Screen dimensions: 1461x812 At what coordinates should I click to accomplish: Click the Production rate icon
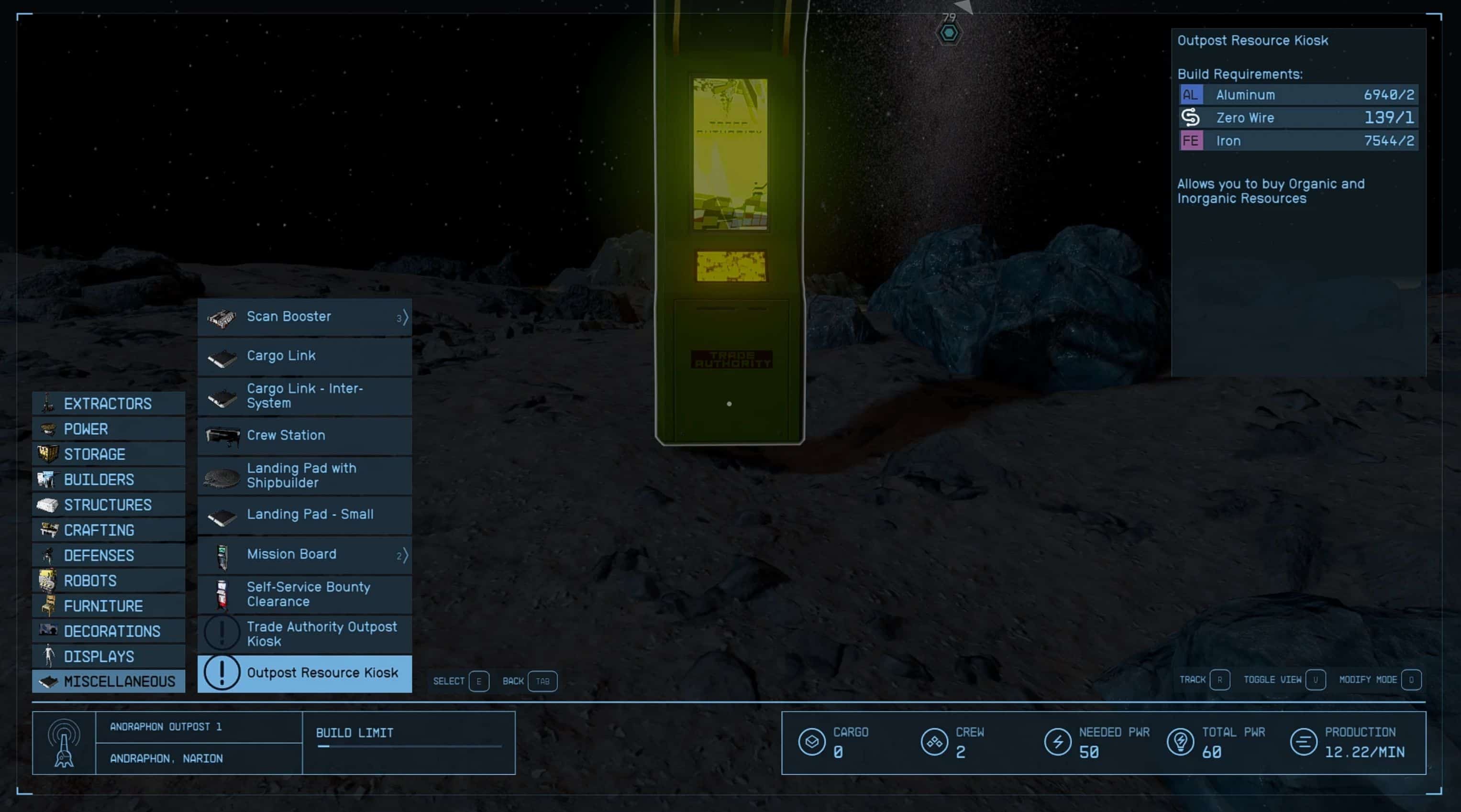(x=1303, y=742)
